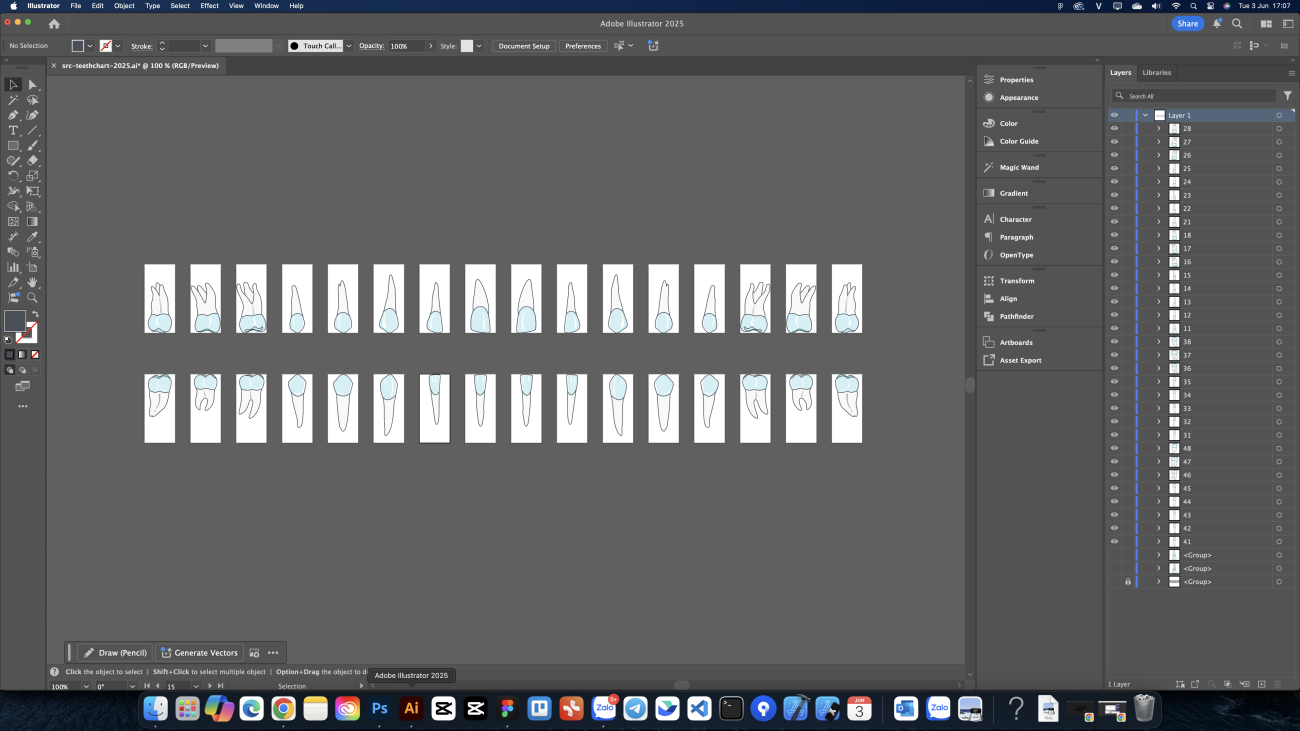Screen dimensions: 1300x731
Task: Click the Draw (Pencil) button
Action: click(x=115, y=653)
